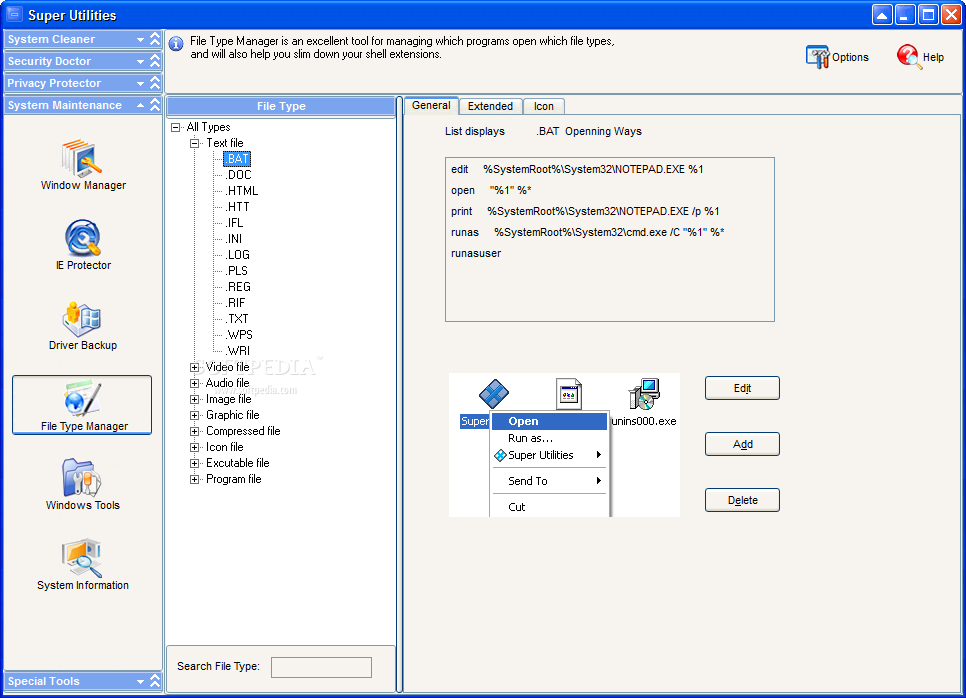Image resolution: width=966 pixels, height=698 pixels.
Task: Choose Open in the context menu
Action: click(x=549, y=421)
